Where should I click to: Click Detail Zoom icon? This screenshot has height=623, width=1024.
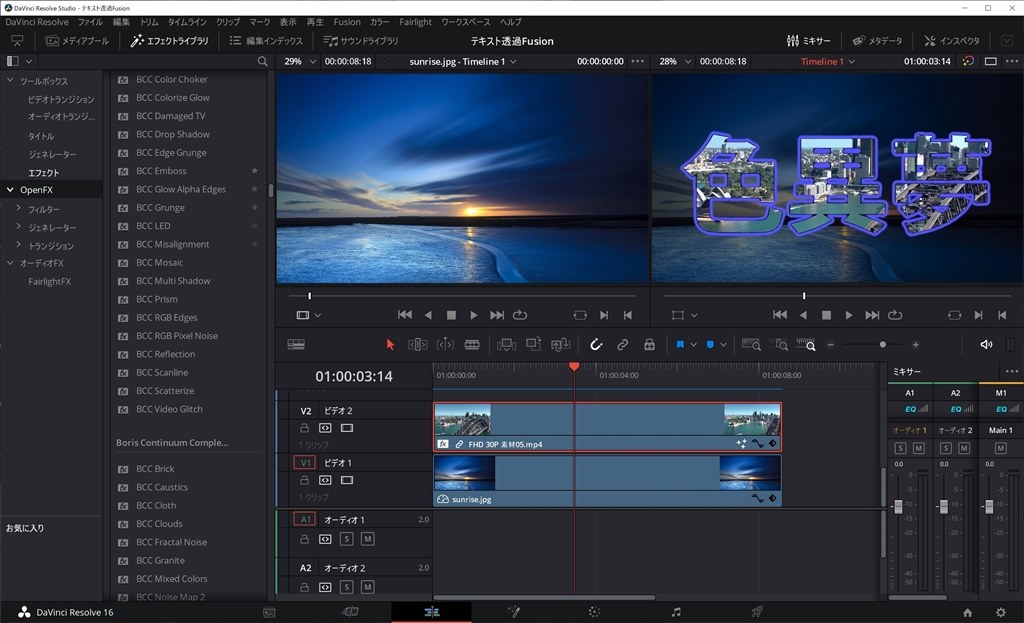tap(779, 344)
